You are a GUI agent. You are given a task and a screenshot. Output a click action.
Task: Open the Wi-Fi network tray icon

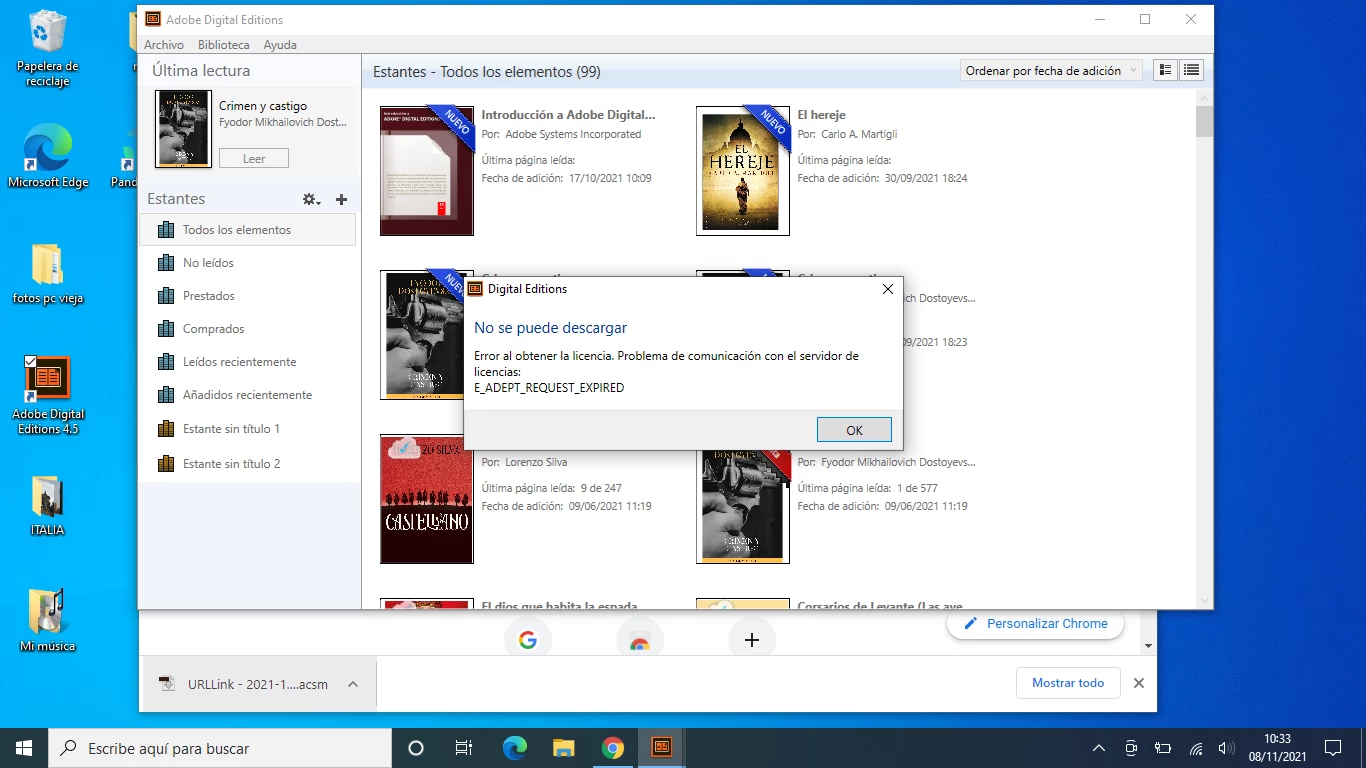click(x=1195, y=748)
